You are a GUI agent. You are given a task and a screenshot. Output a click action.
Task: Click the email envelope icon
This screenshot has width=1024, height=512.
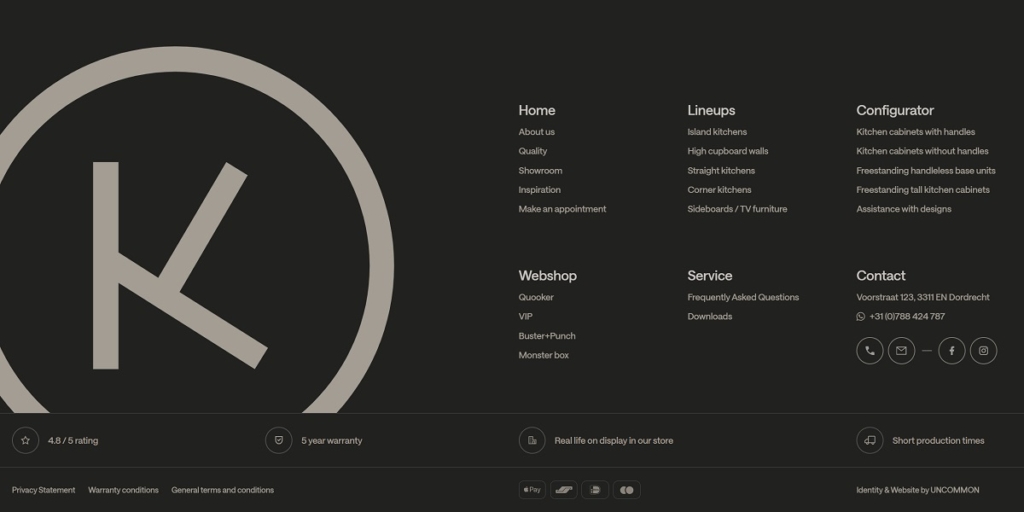pos(901,351)
